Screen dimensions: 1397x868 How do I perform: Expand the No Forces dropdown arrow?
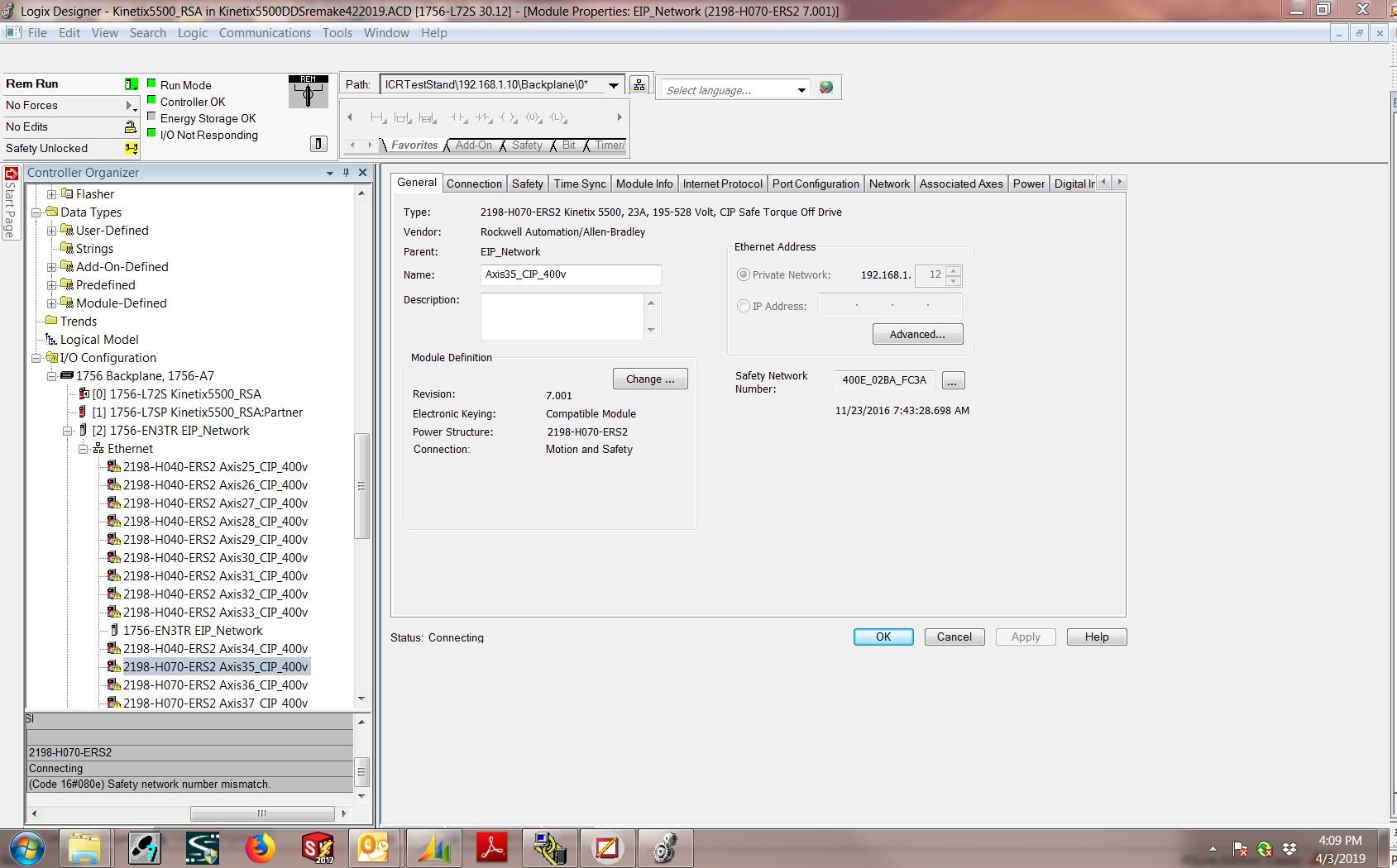130,106
